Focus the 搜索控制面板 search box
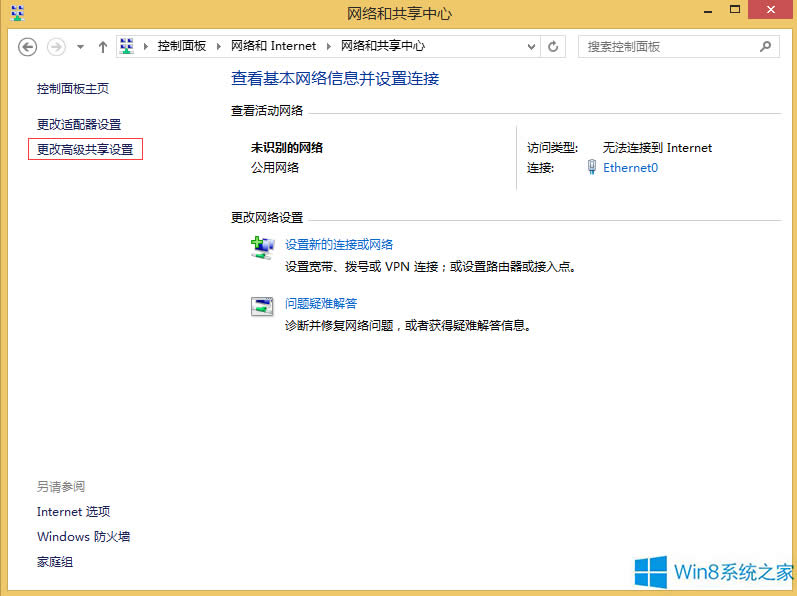This screenshot has height=596, width=797. tap(665, 46)
